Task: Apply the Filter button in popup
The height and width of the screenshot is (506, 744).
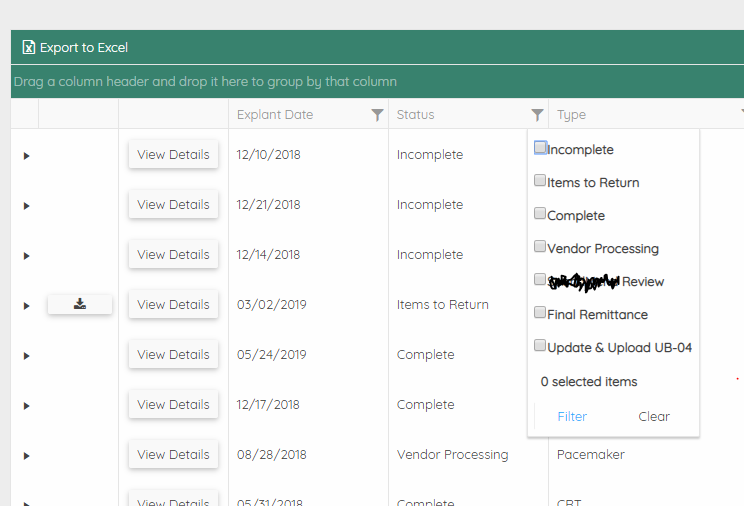Action: pyautogui.click(x=572, y=416)
